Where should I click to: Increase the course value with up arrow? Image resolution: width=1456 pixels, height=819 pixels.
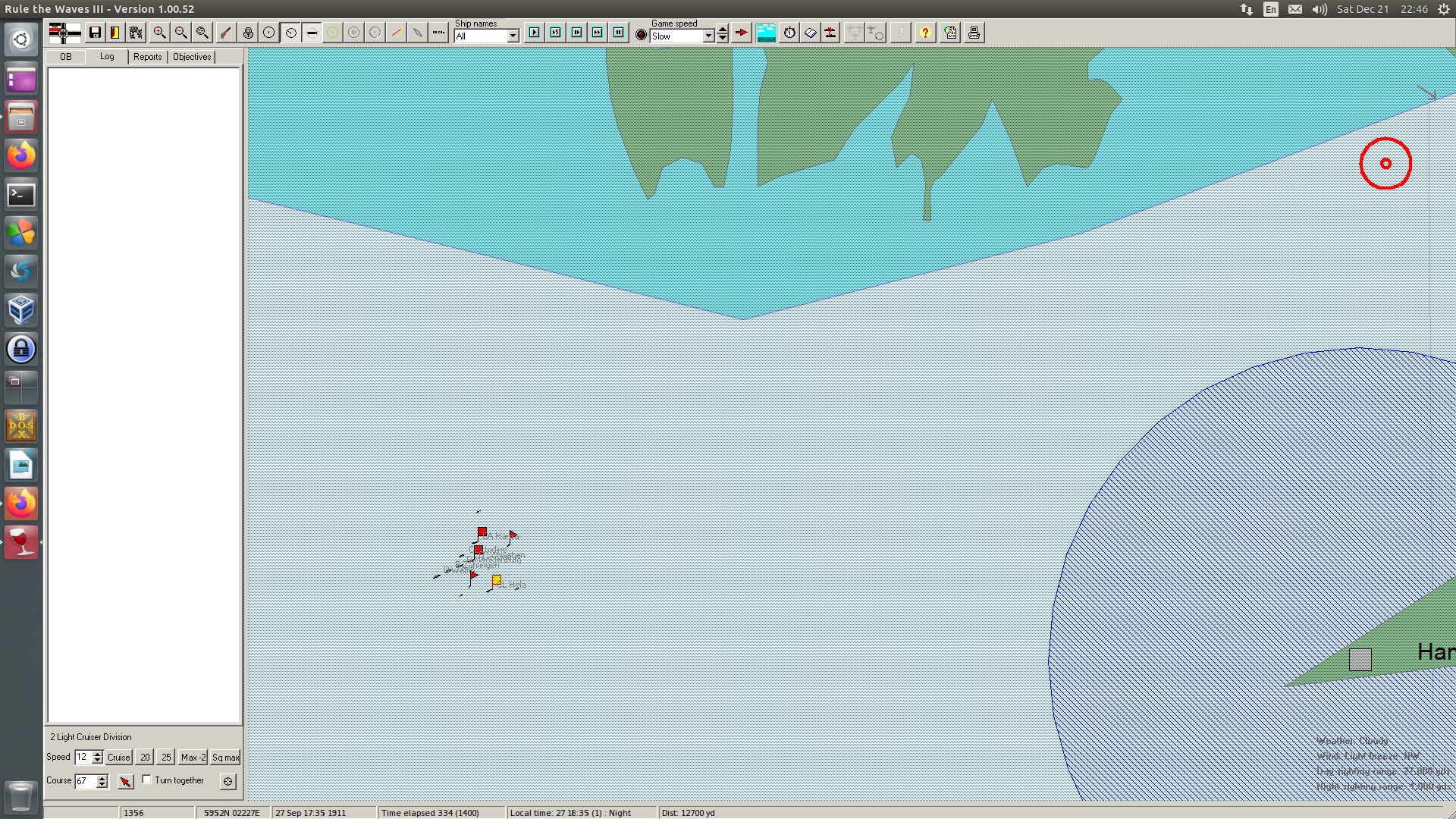[102, 778]
